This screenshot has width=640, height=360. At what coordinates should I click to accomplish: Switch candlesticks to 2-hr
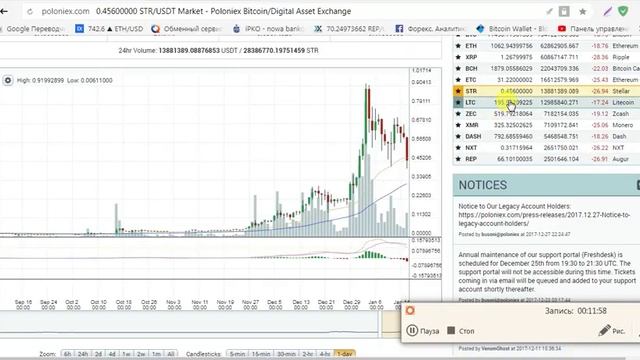[308, 354]
